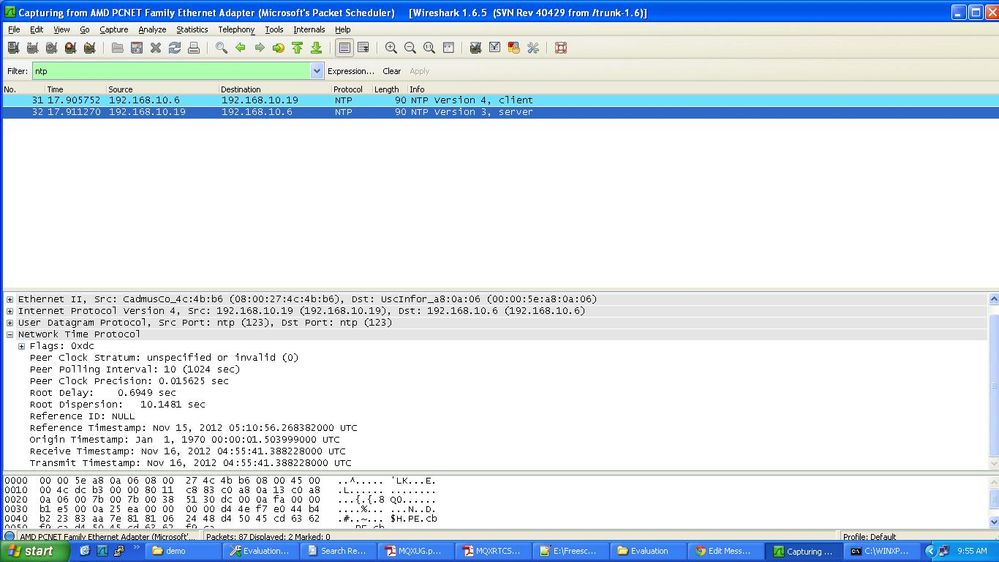
Task: Print packets with the printer icon
Action: [x=194, y=48]
